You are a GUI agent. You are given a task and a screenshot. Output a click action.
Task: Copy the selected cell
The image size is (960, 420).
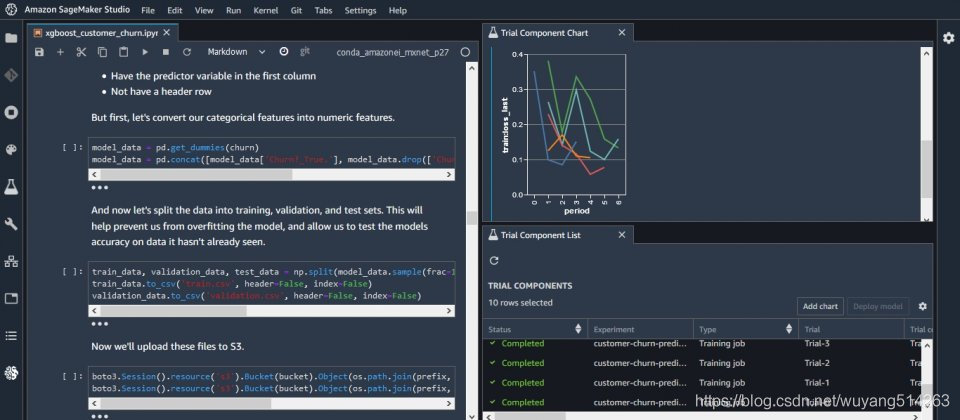[102, 52]
